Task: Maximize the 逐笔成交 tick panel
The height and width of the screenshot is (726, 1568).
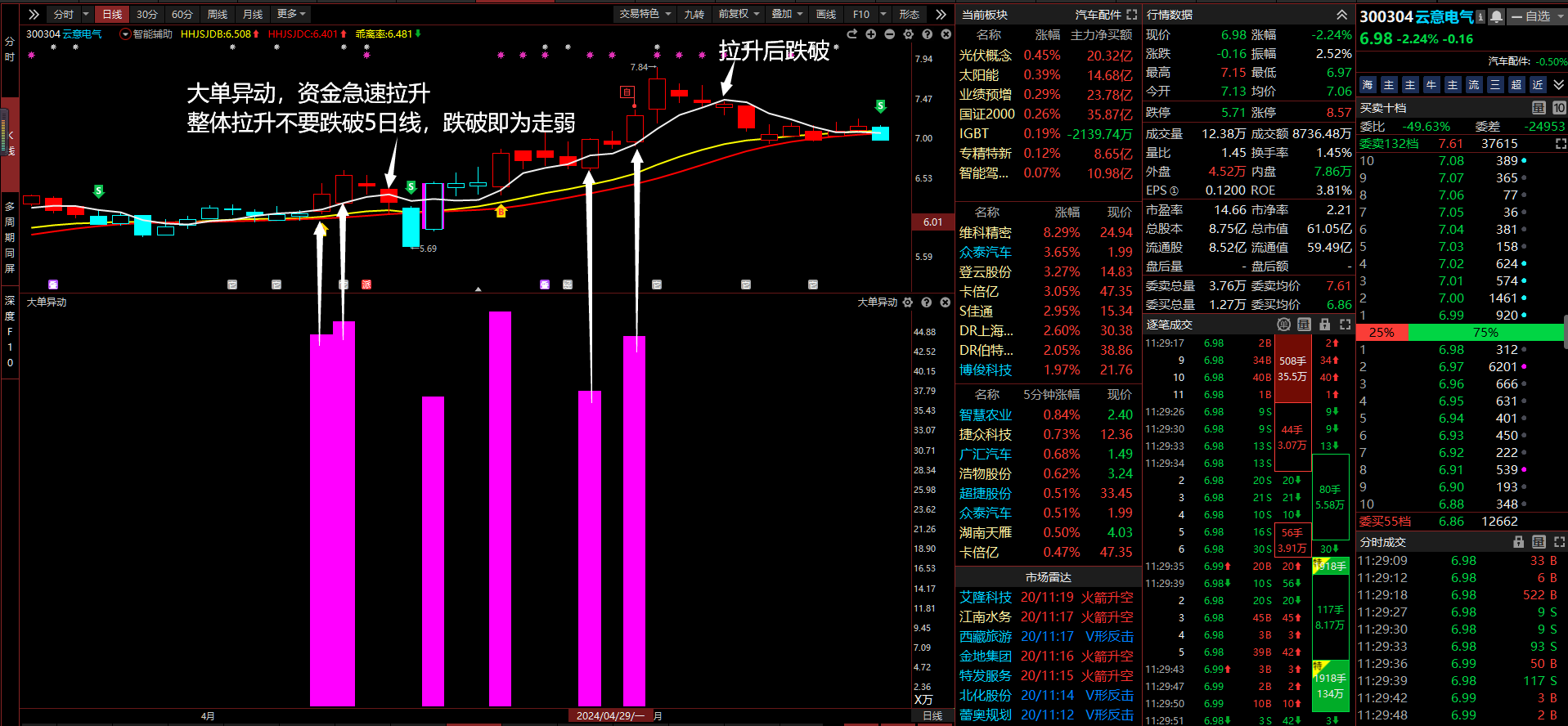Action: coord(1345,325)
